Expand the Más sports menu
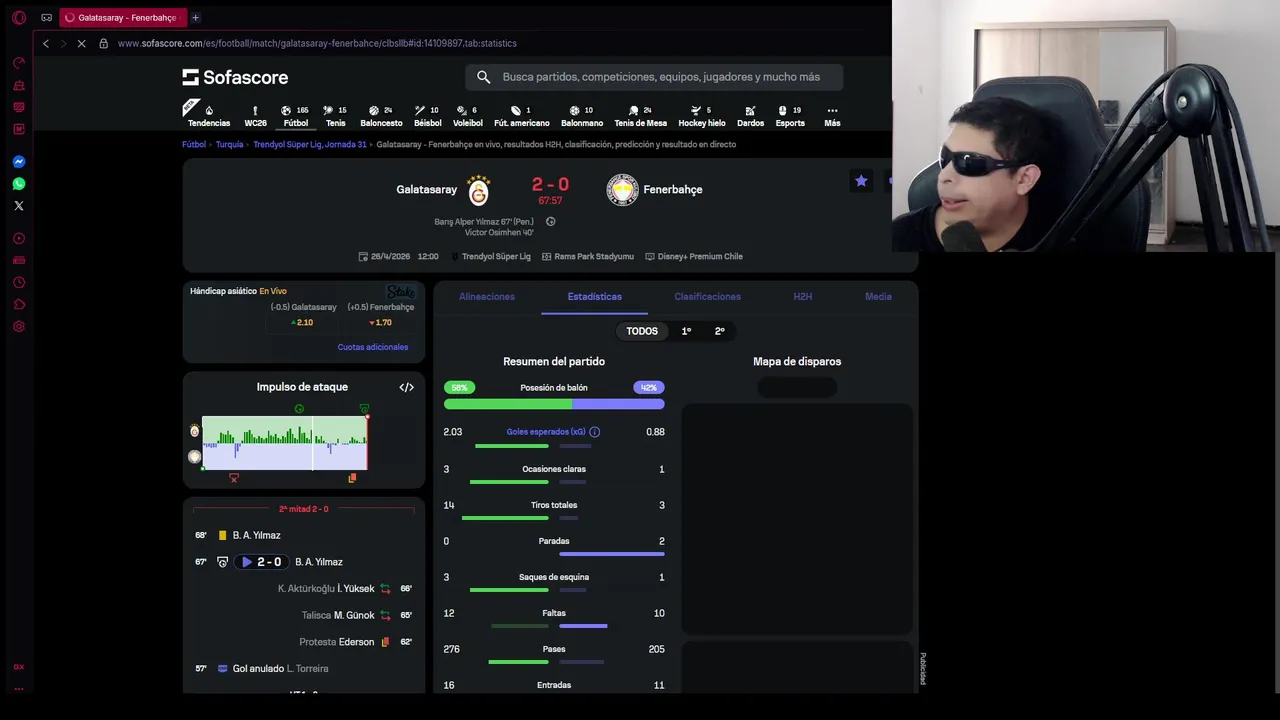This screenshot has height=720, width=1280. tap(832, 116)
